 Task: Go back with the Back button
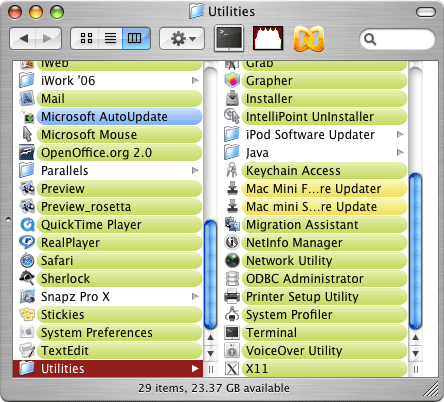(23, 38)
